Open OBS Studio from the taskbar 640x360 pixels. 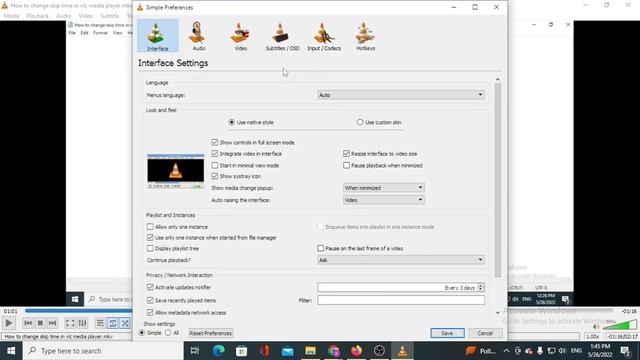point(379,351)
